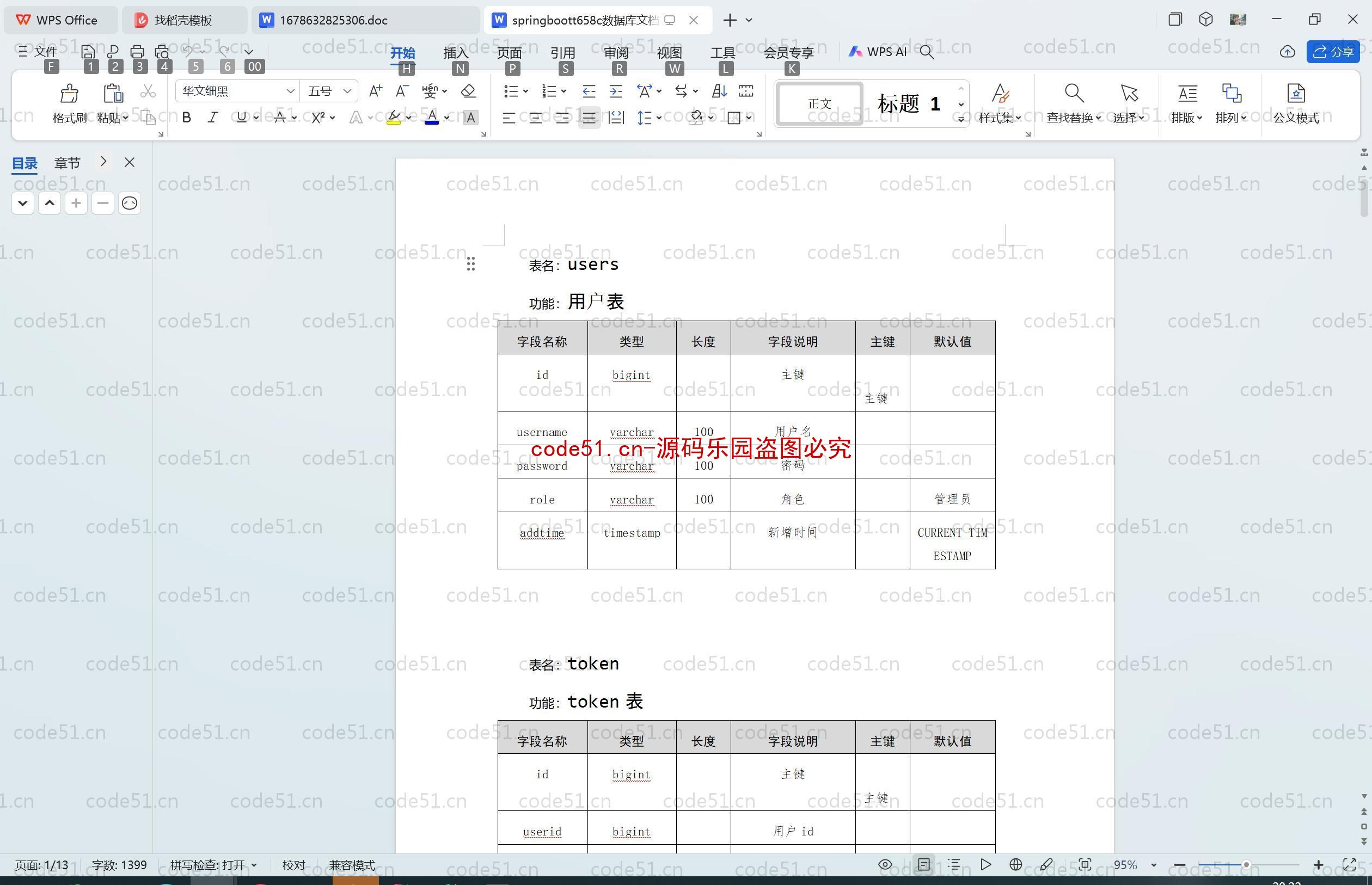Click the print preview icon
This screenshot has height=885, width=1372.
[162, 52]
